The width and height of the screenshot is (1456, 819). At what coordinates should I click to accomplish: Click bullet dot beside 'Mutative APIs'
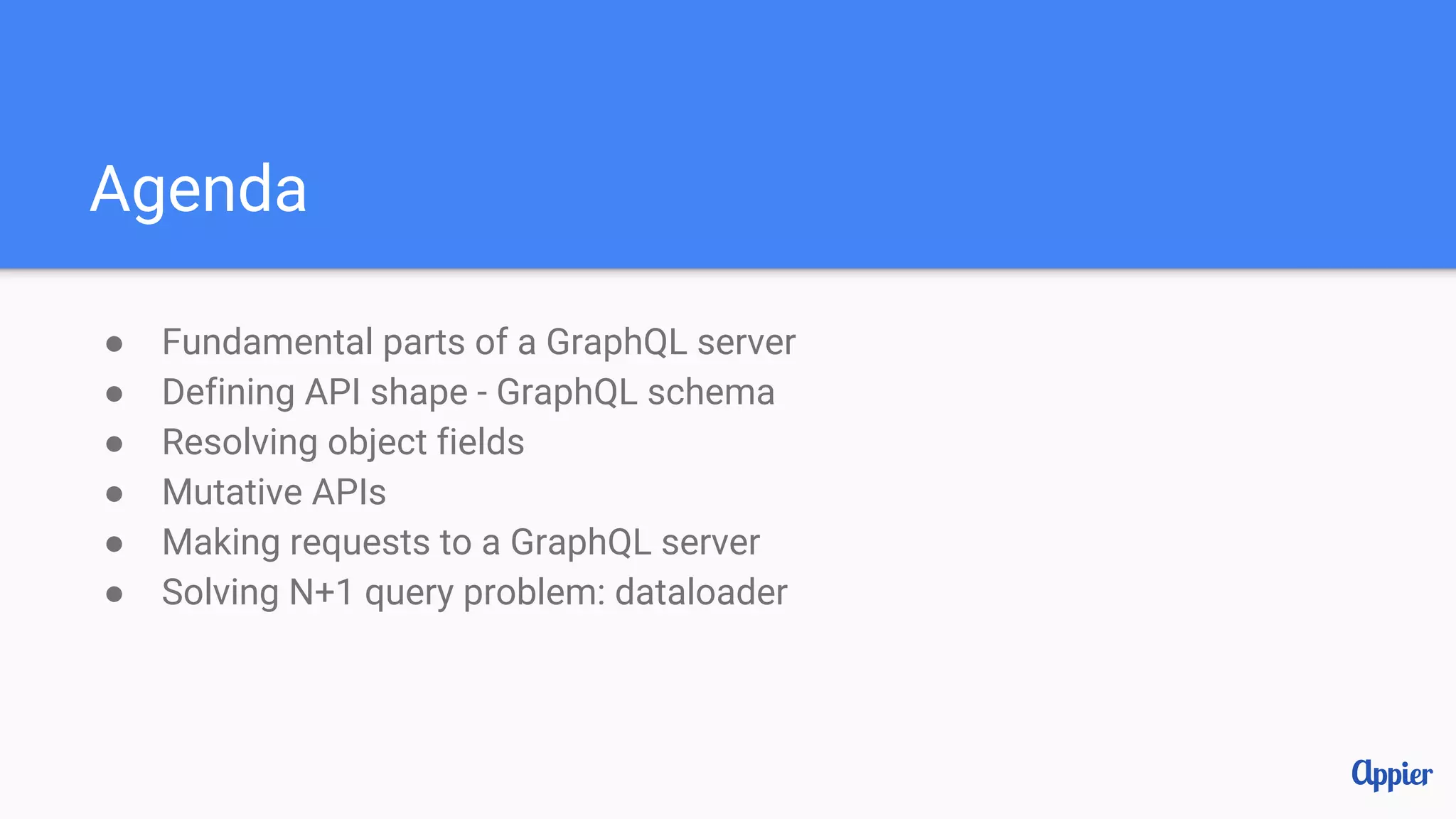(114, 494)
